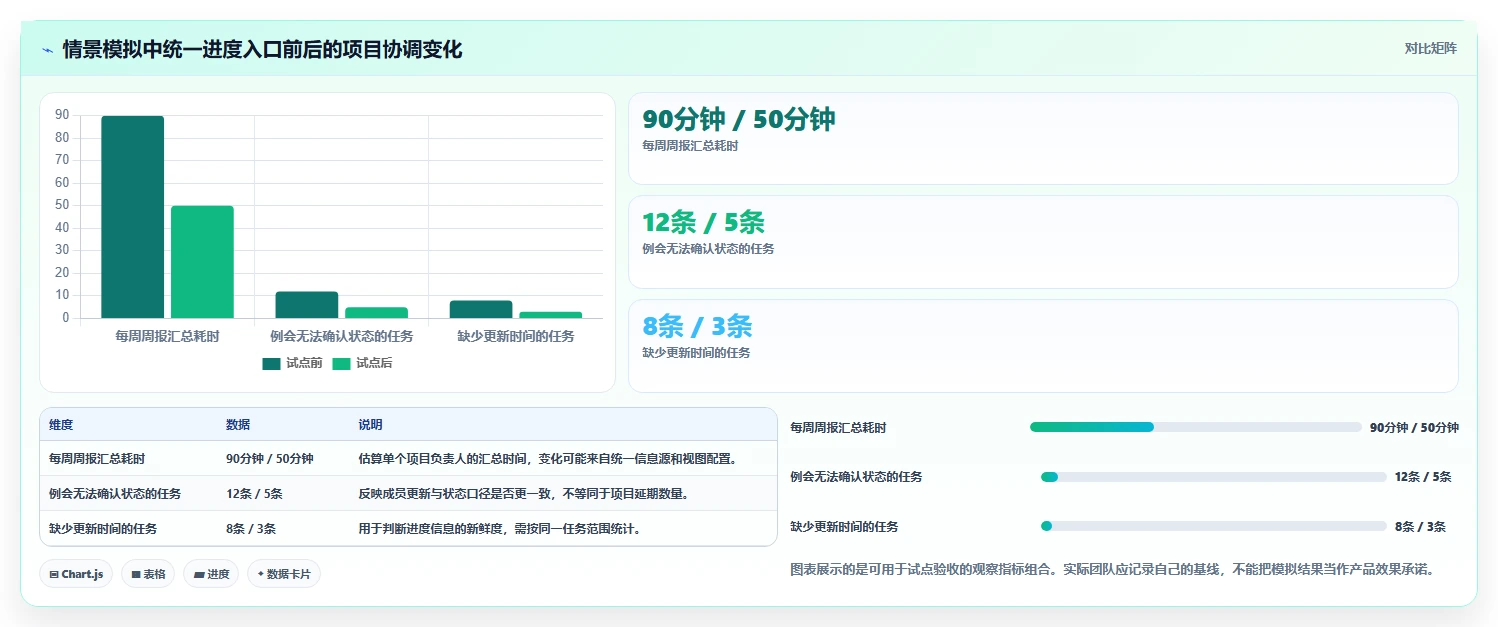Click the footnote starting 图表展示的是
The width and height of the screenshot is (1498, 627).
pos(1115,570)
